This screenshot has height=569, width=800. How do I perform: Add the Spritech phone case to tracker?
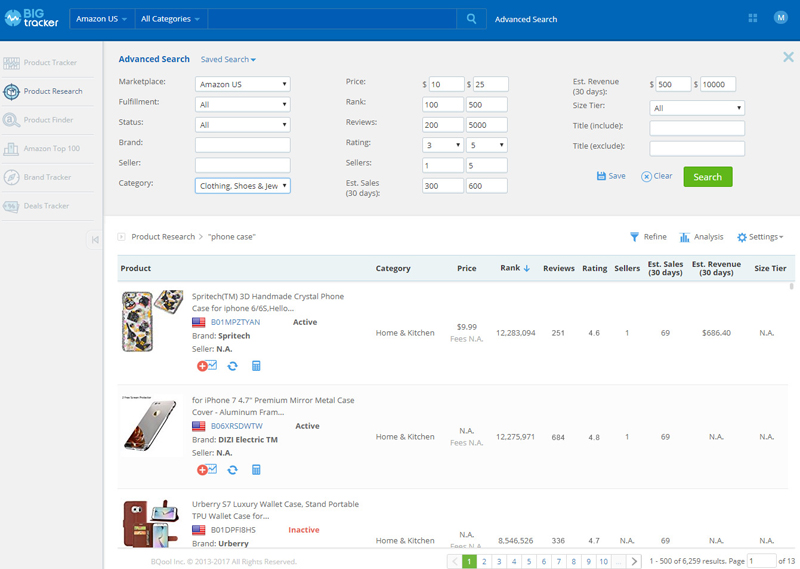206,367
